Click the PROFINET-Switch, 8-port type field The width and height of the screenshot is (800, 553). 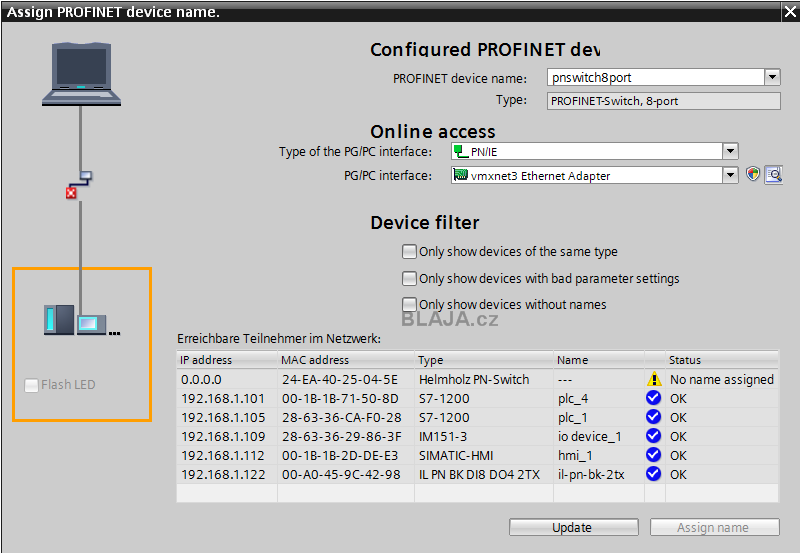coord(664,101)
